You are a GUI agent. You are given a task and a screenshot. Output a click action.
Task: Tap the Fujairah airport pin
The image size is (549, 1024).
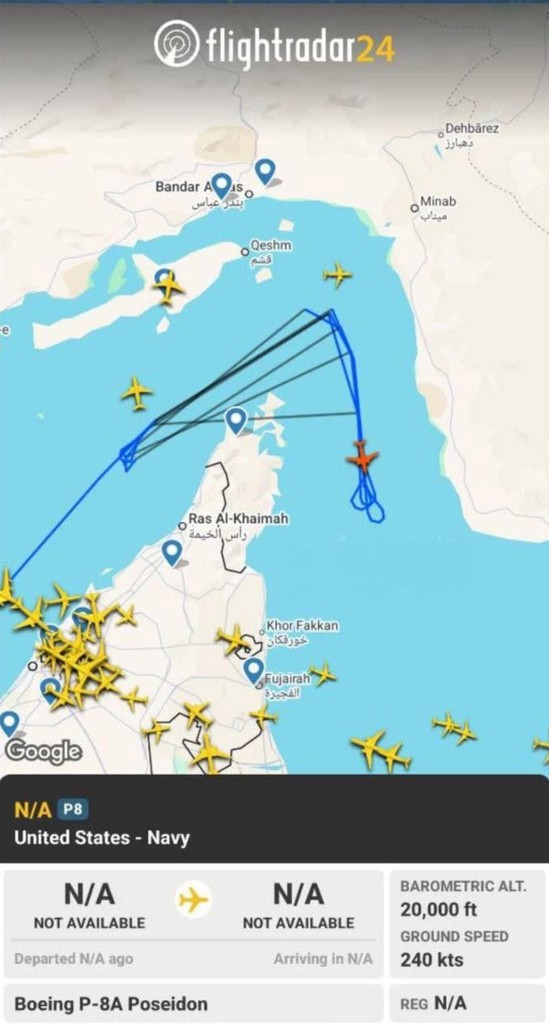(x=254, y=671)
